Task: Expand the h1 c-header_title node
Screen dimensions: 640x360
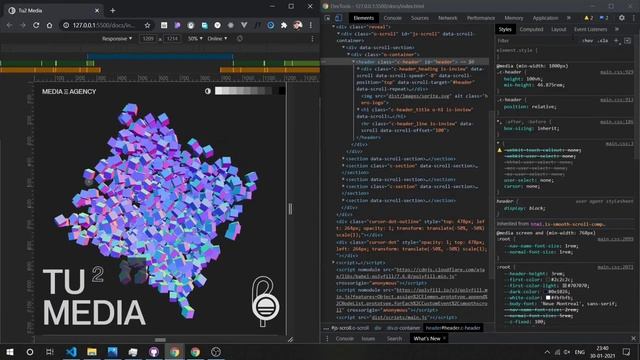Action: [x=358, y=109]
